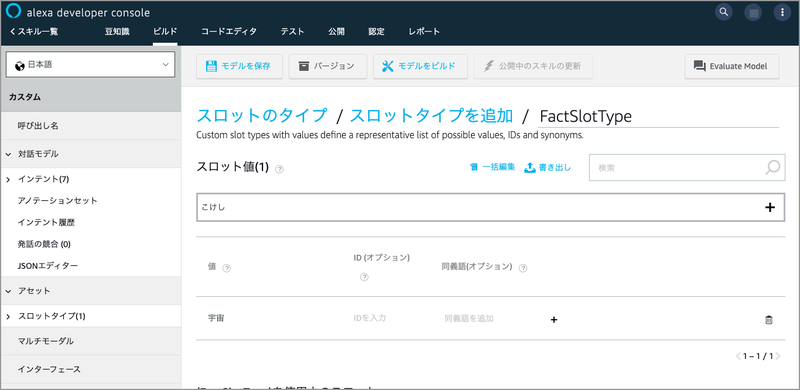Go to previous page arrow in pagination
This screenshot has height=390, width=800.
738,356
